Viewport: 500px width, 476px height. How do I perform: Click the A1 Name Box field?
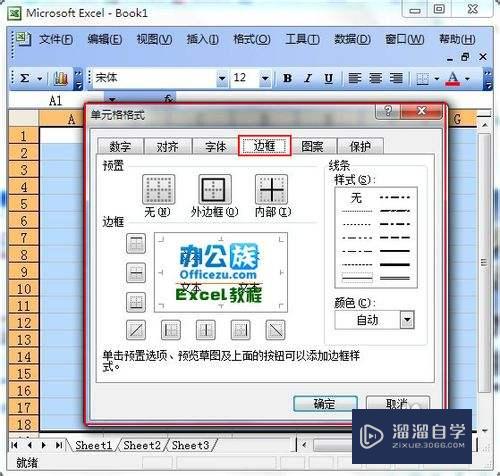point(56,100)
